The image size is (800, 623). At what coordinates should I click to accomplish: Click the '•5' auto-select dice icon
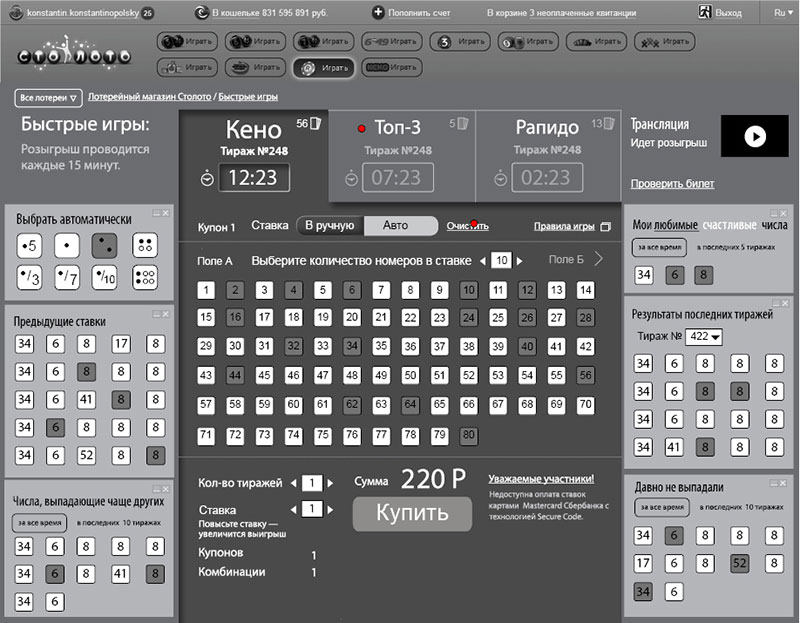(30, 245)
